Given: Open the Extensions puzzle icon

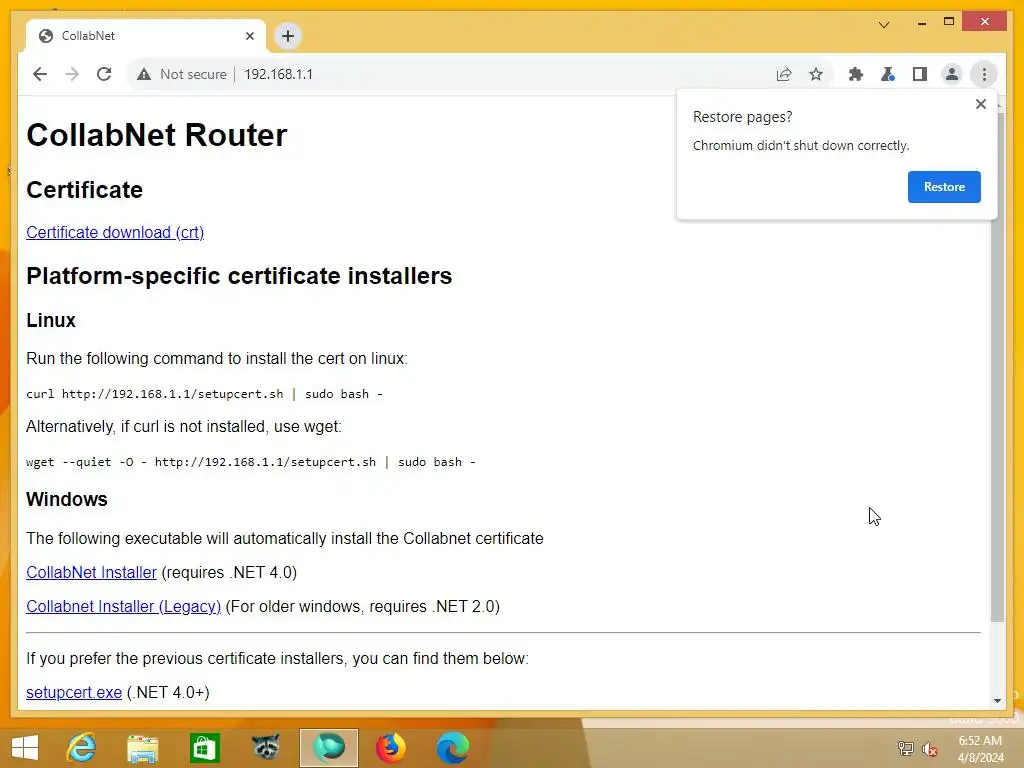Looking at the screenshot, I should click(x=856, y=74).
